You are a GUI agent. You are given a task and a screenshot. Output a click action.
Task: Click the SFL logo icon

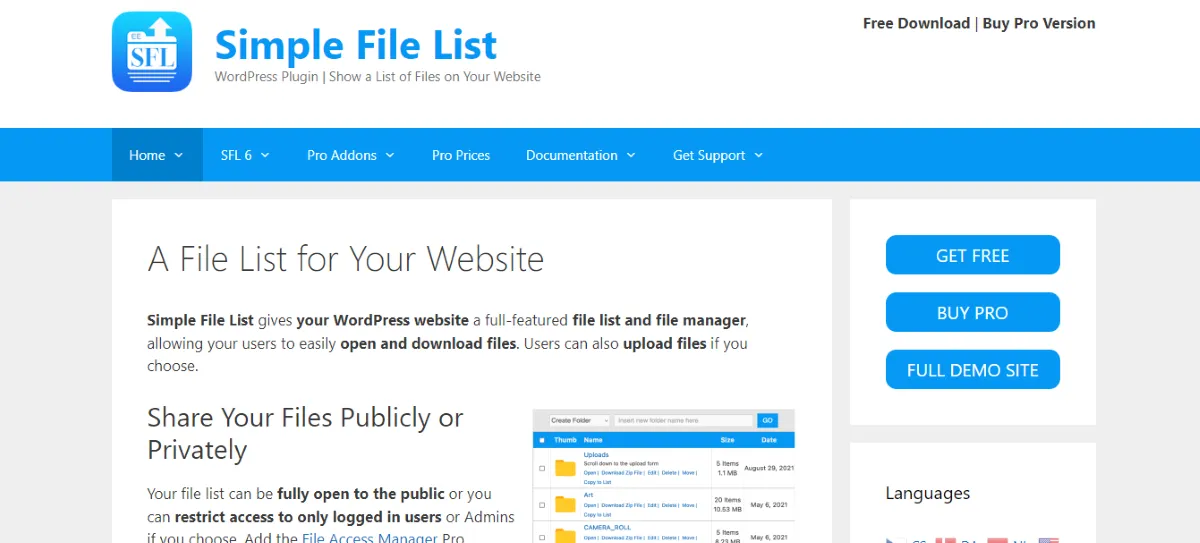coord(152,52)
